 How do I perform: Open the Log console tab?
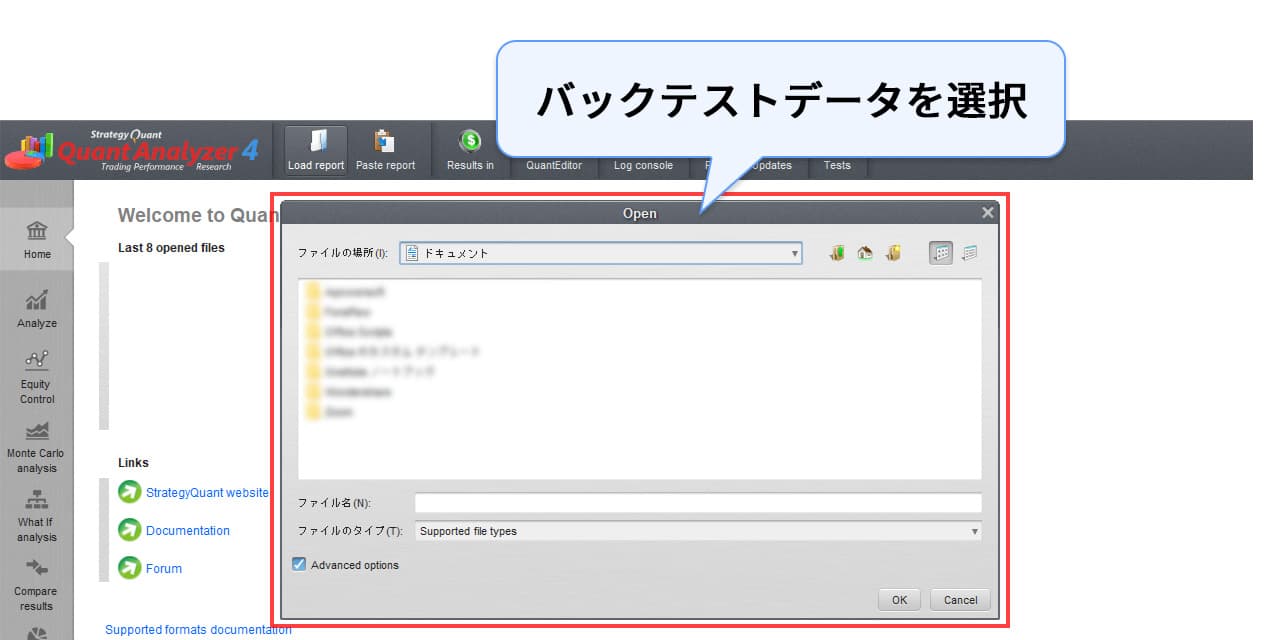(643, 166)
